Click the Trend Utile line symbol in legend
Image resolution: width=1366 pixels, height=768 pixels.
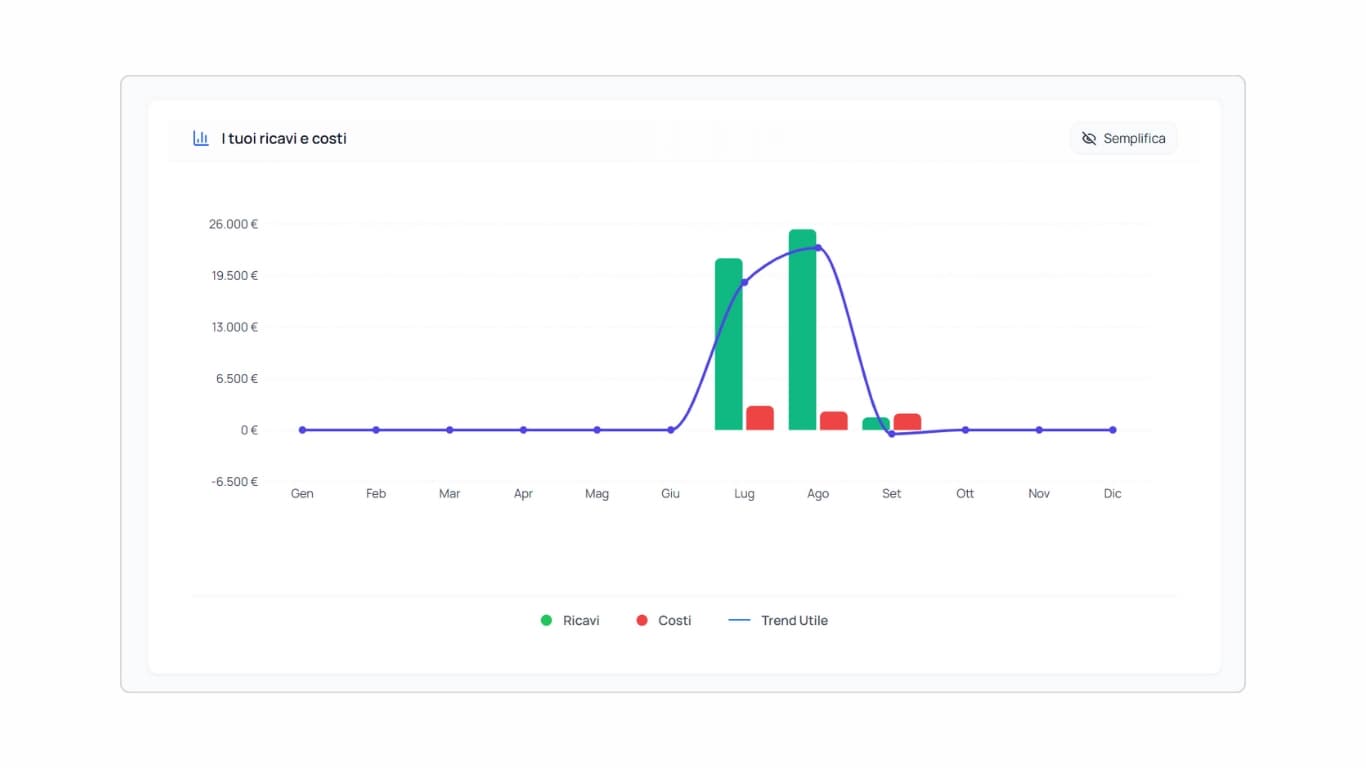pos(737,620)
